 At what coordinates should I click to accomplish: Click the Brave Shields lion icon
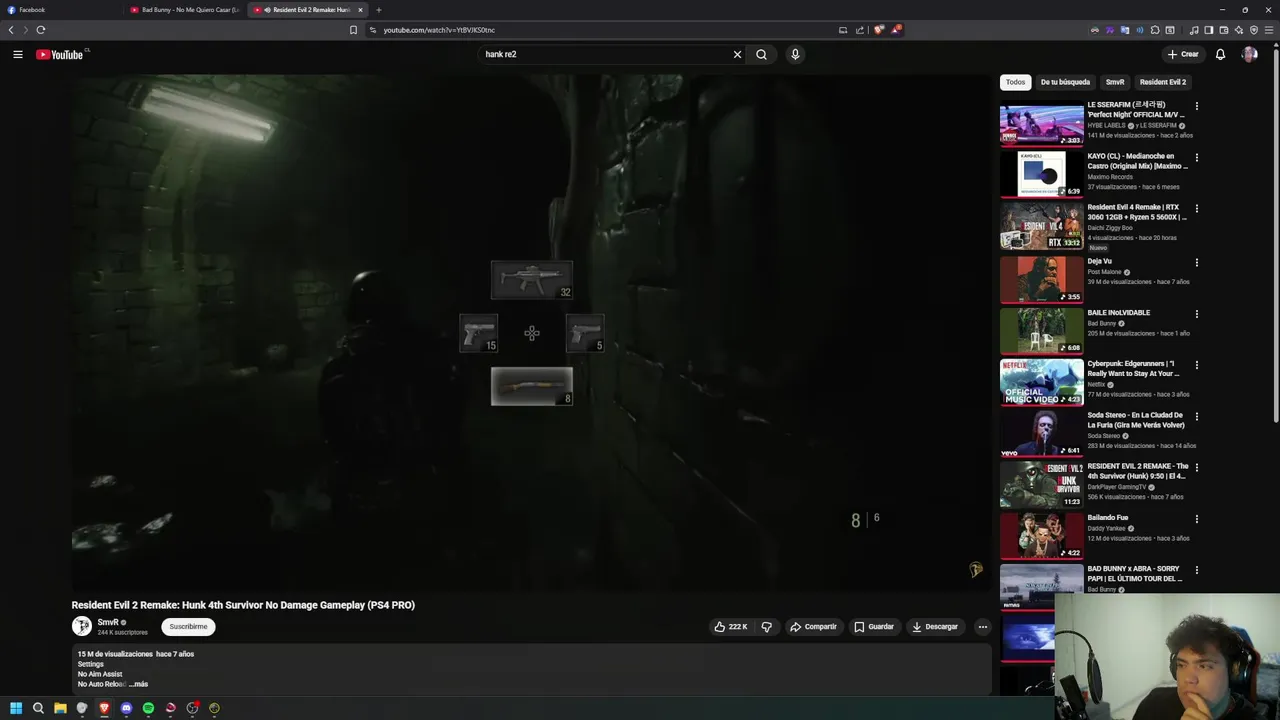(878, 30)
